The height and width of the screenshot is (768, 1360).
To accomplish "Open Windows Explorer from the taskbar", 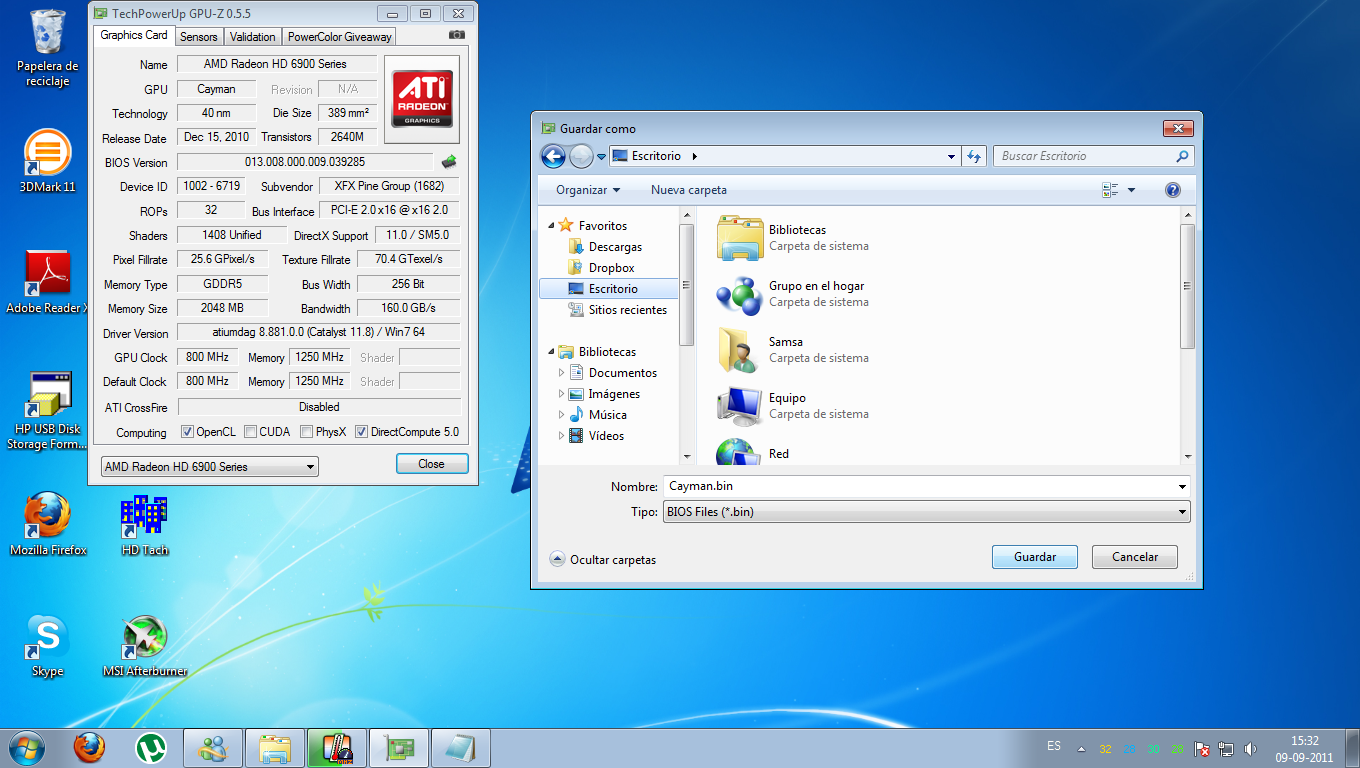I will pos(275,747).
